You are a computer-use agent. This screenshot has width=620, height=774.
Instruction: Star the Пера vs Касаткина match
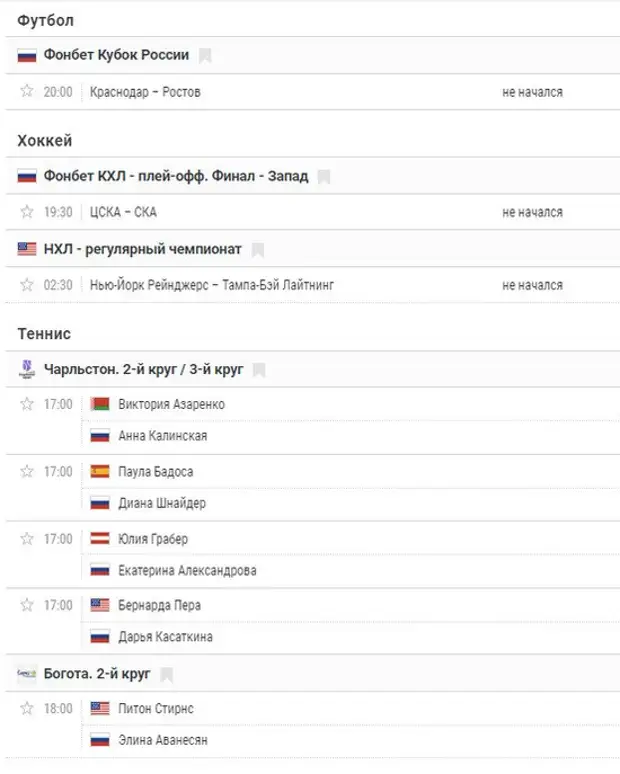pos(27,605)
